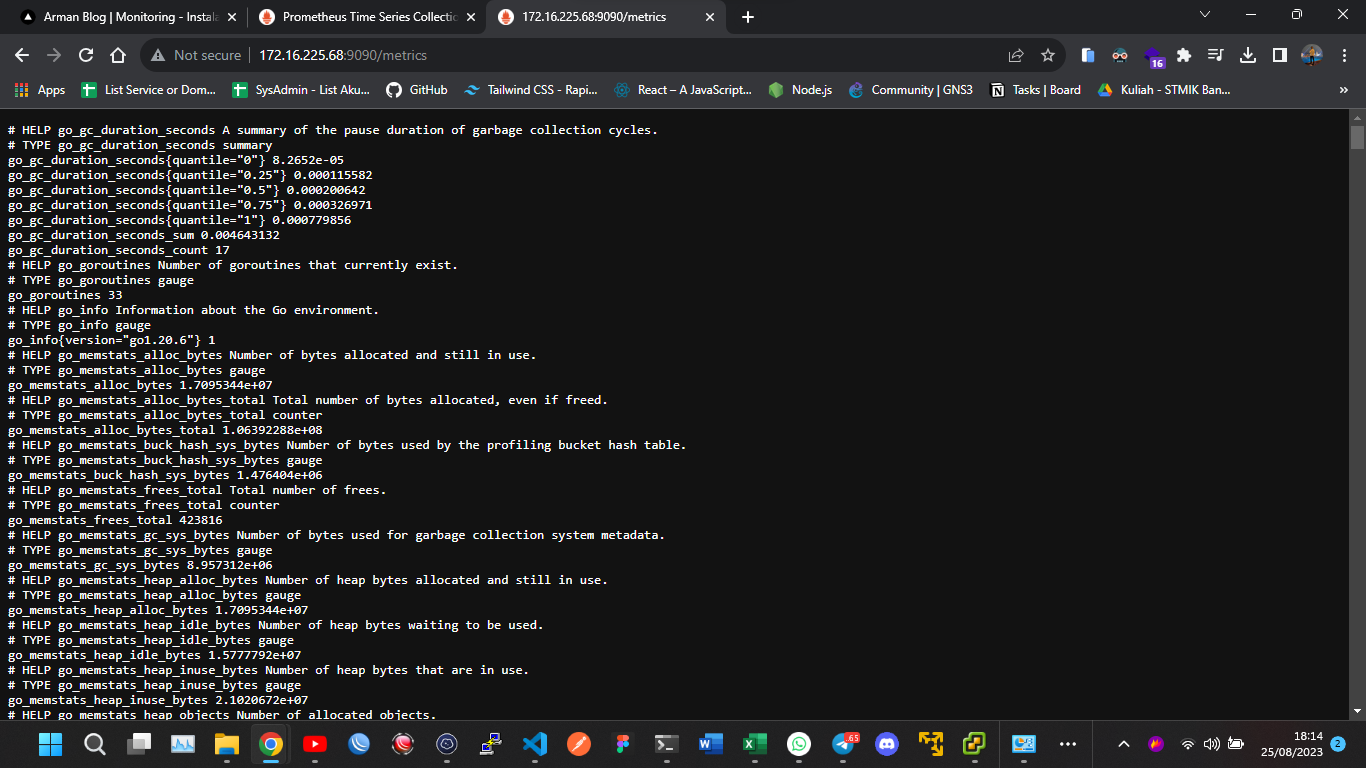Go back to the previous page
The height and width of the screenshot is (768, 1366).
(x=22, y=55)
